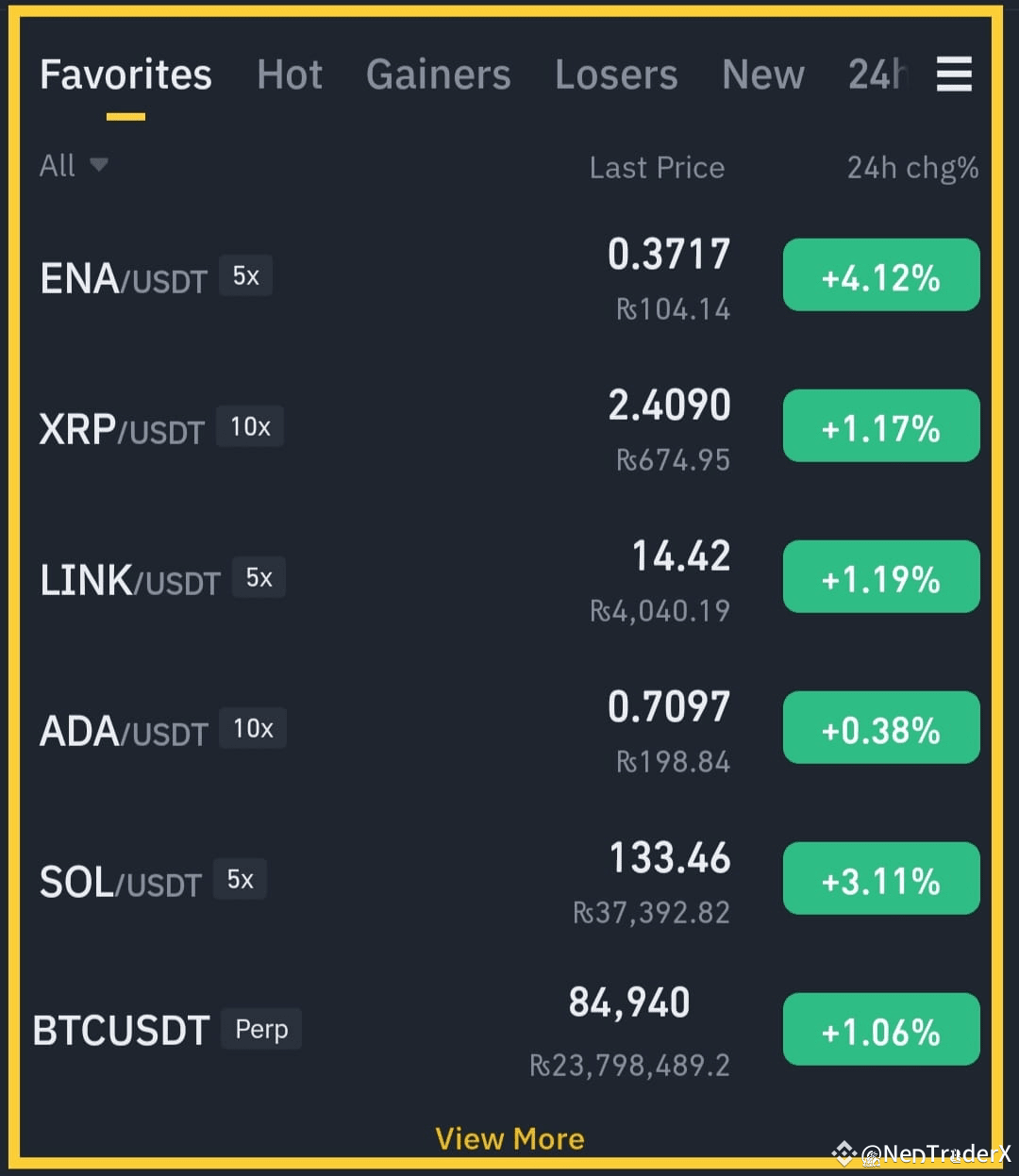Toggle the SOL +3.11% change badge
Viewport: 1019px width, 1176px height.
click(881, 879)
